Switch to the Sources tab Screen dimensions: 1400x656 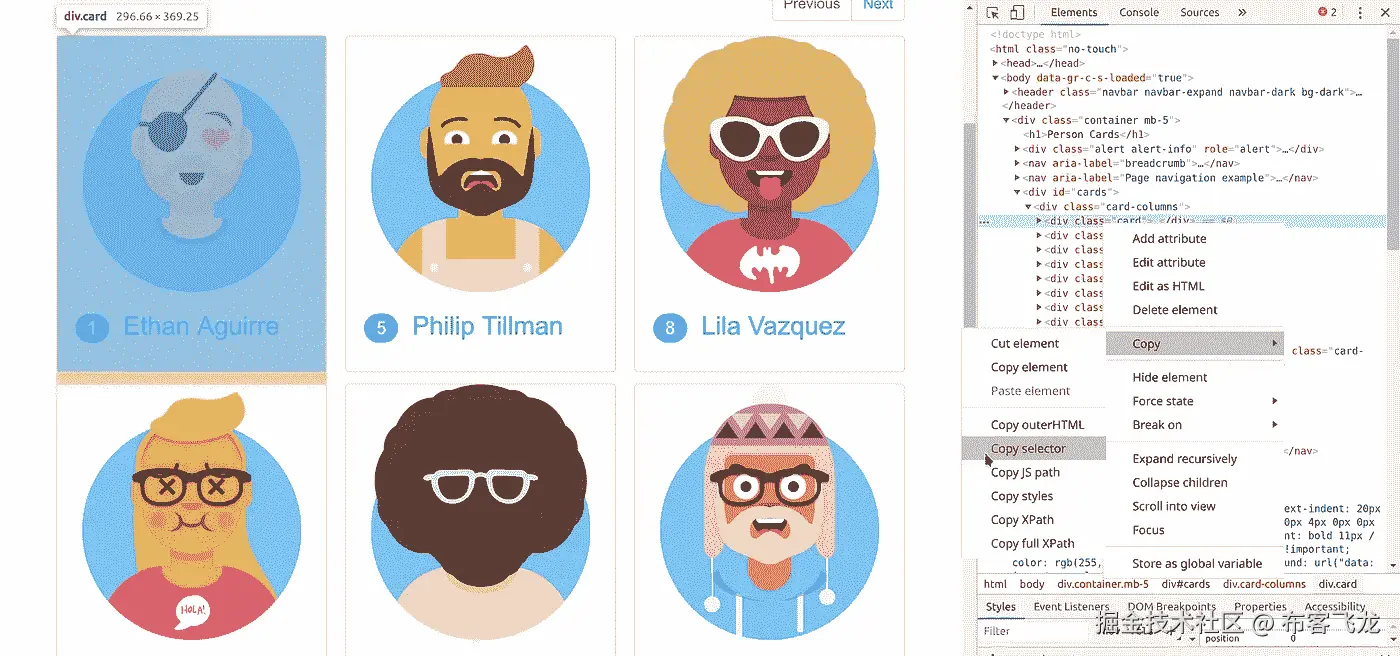click(x=1199, y=13)
